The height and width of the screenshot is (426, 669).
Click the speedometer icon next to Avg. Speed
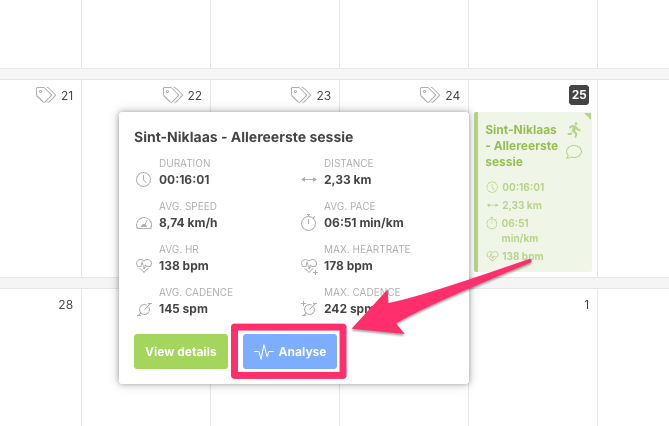tap(143, 223)
